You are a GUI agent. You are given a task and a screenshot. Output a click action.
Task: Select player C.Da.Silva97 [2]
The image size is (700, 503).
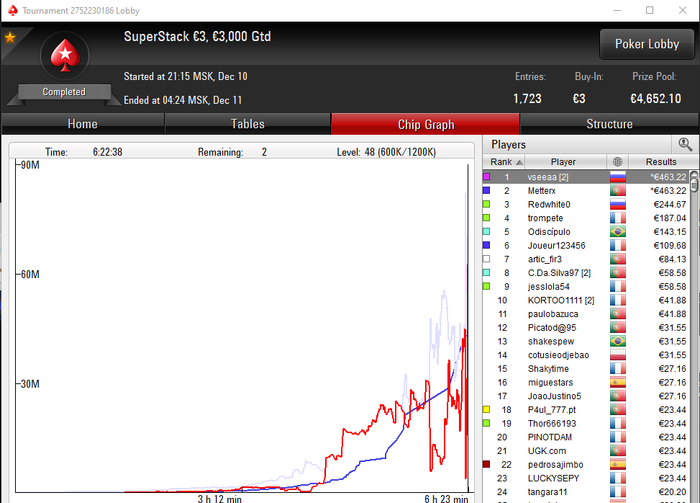point(586,273)
